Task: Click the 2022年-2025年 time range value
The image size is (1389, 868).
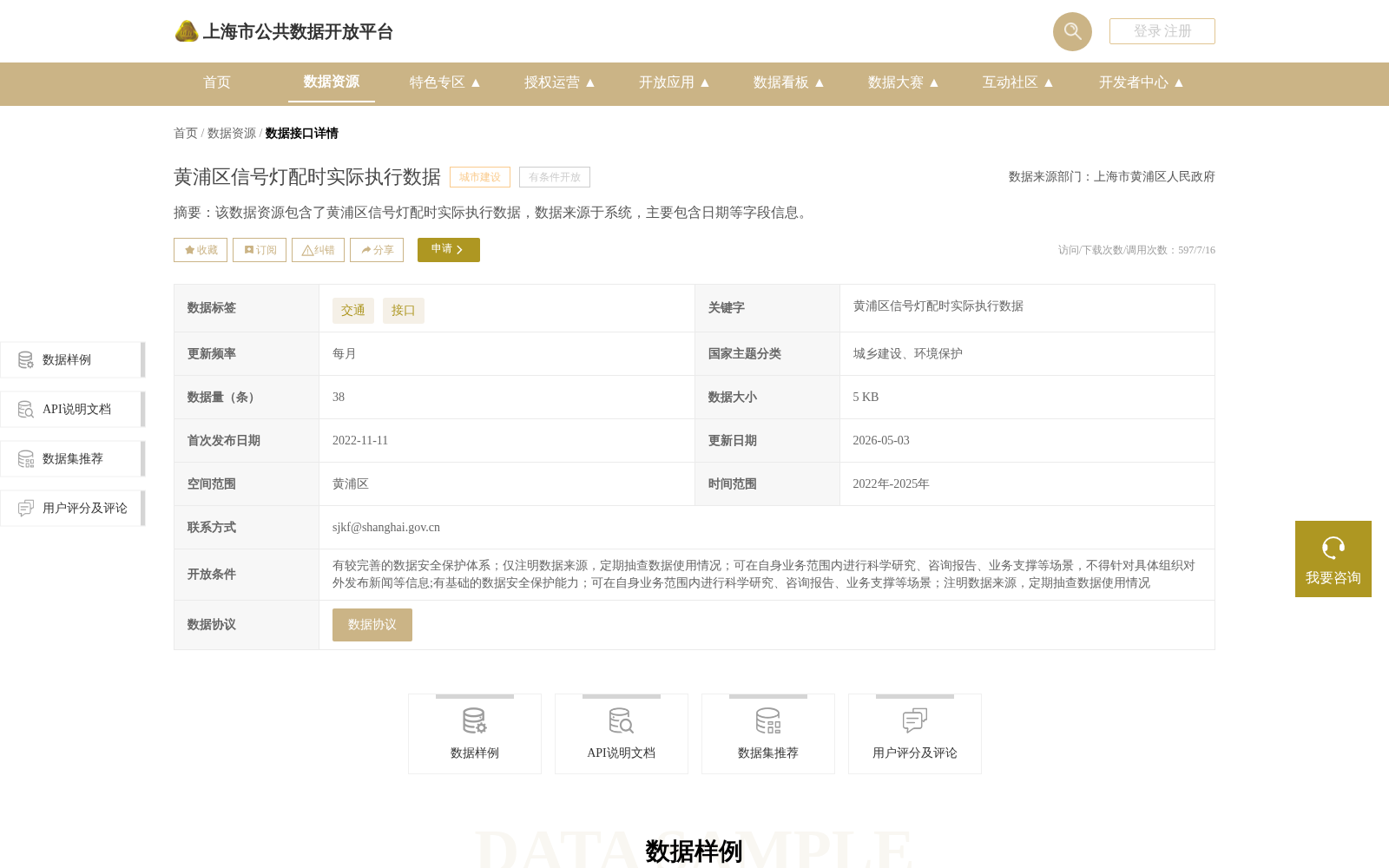Action: click(891, 483)
